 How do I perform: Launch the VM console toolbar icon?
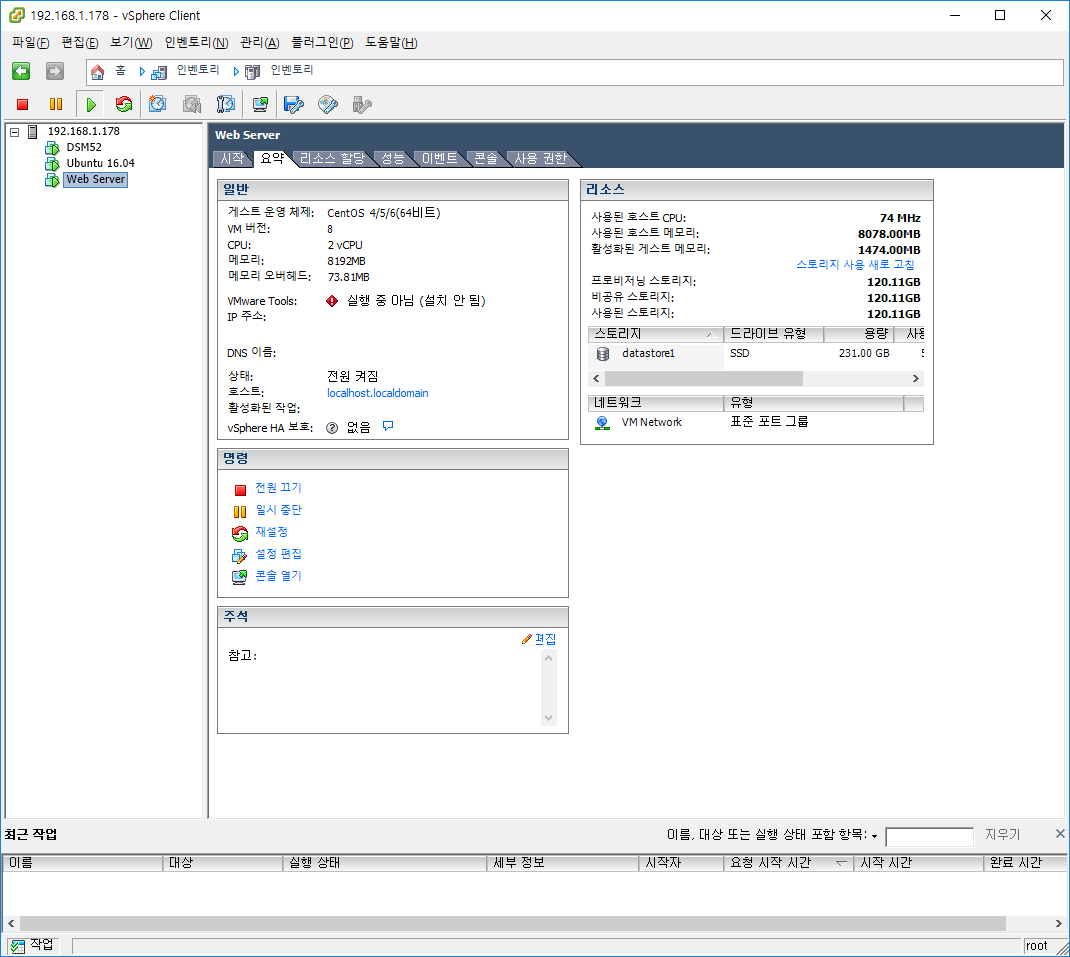260,104
